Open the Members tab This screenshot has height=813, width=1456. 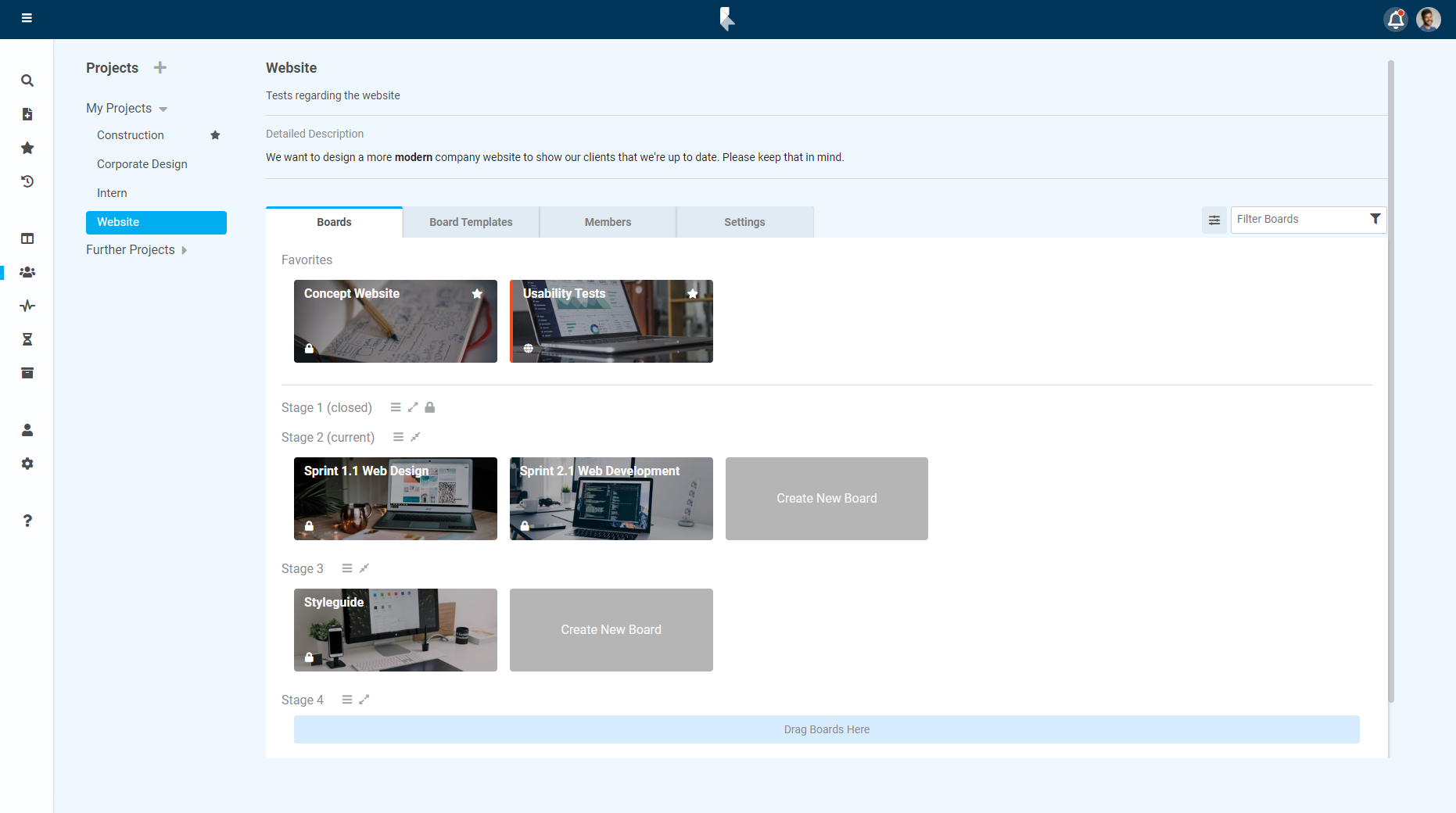click(608, 222)
